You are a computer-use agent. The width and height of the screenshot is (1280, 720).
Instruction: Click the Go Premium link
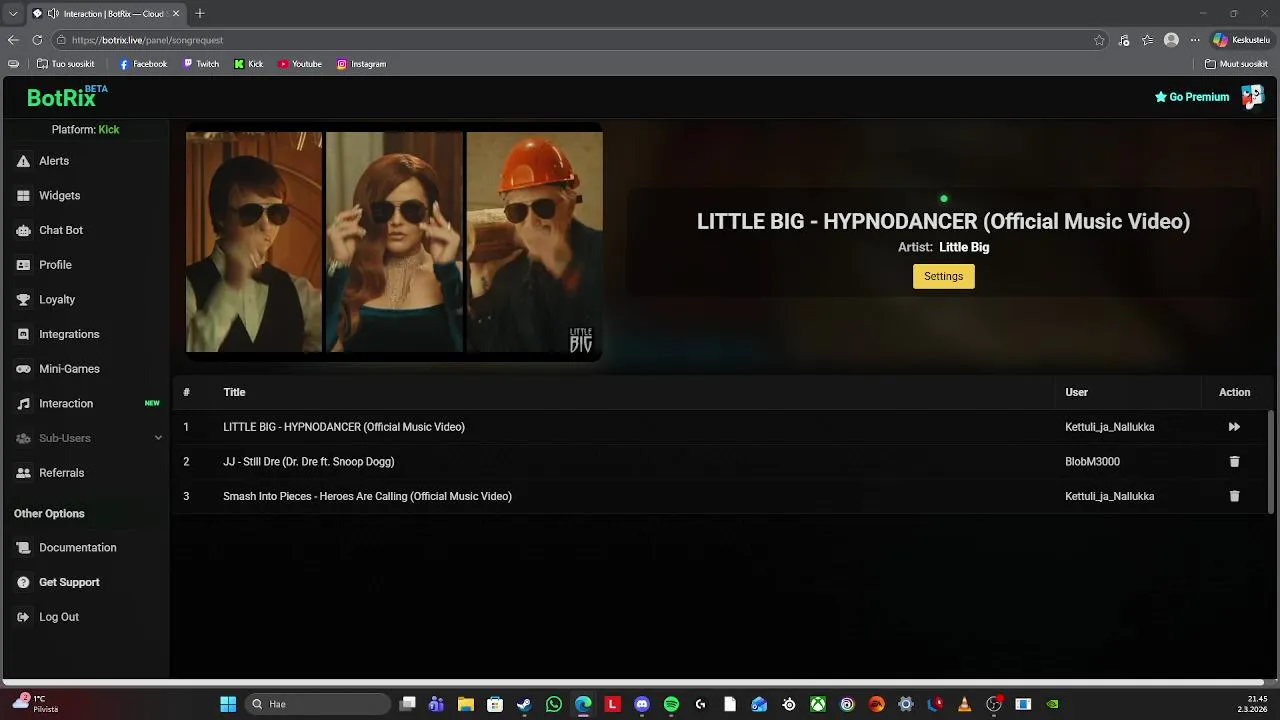(1192, 97)
